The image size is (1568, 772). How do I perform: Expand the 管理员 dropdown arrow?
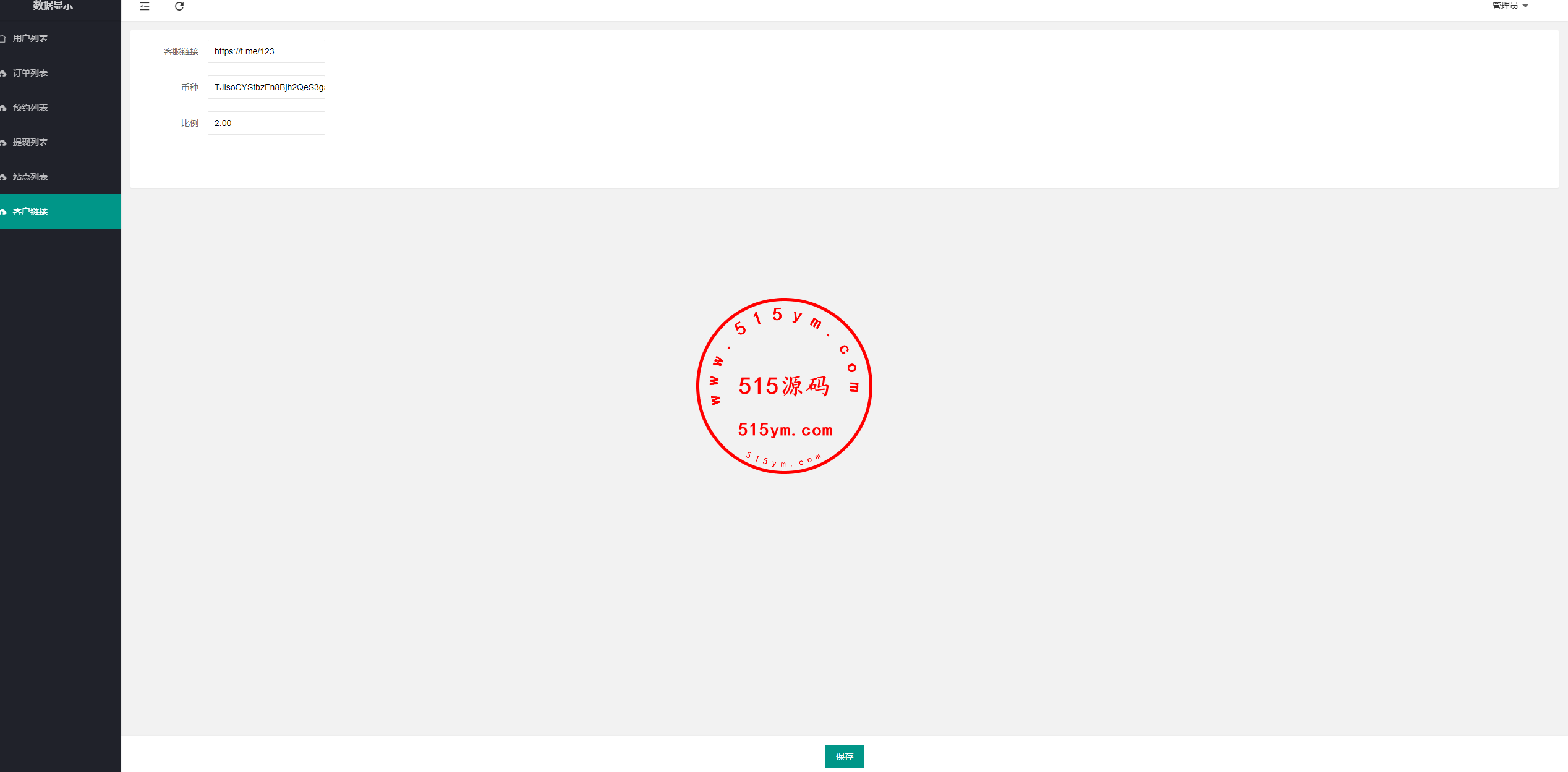click(x=1525, y=6)
